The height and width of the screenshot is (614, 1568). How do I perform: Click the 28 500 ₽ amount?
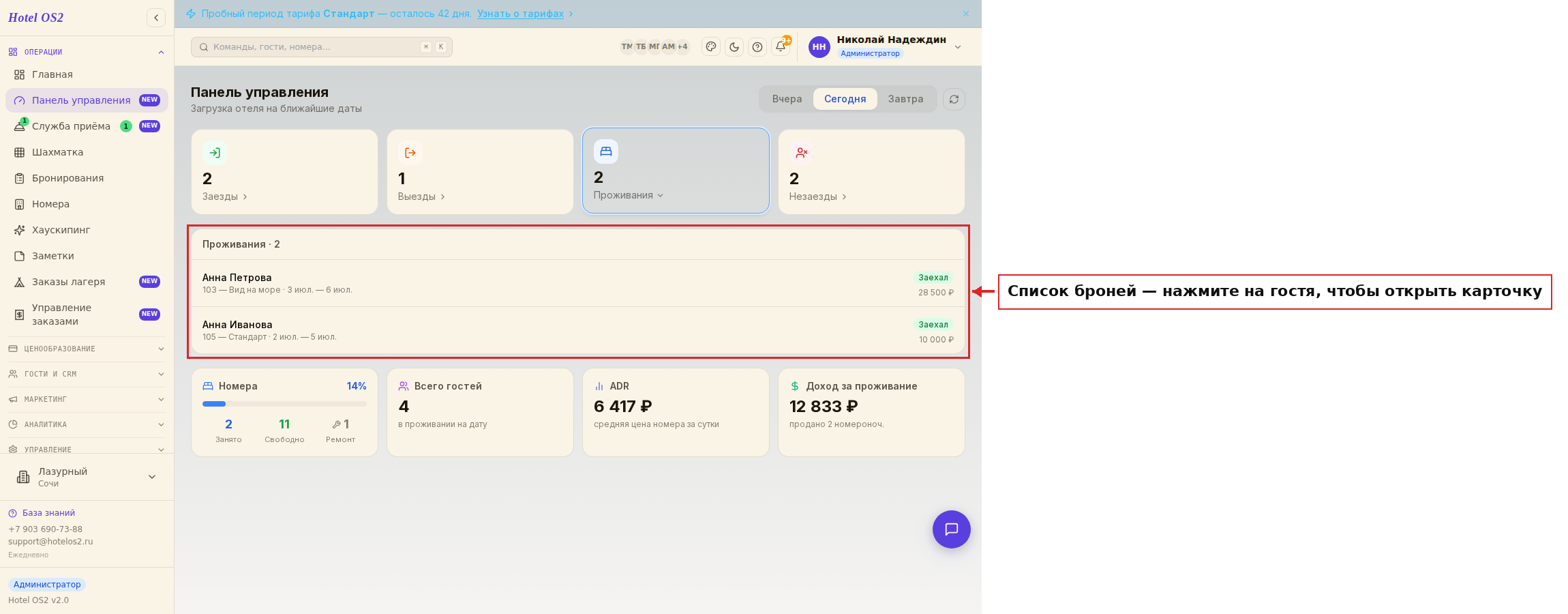pos(935,293)
